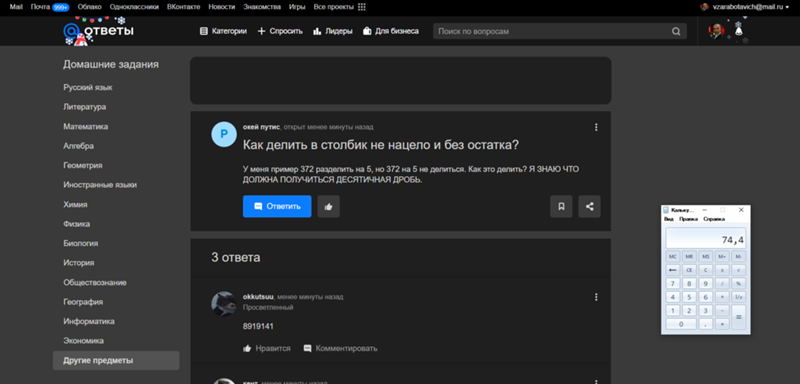Open all projects grid icon
The image size is (800, 384).
[362, 7]
